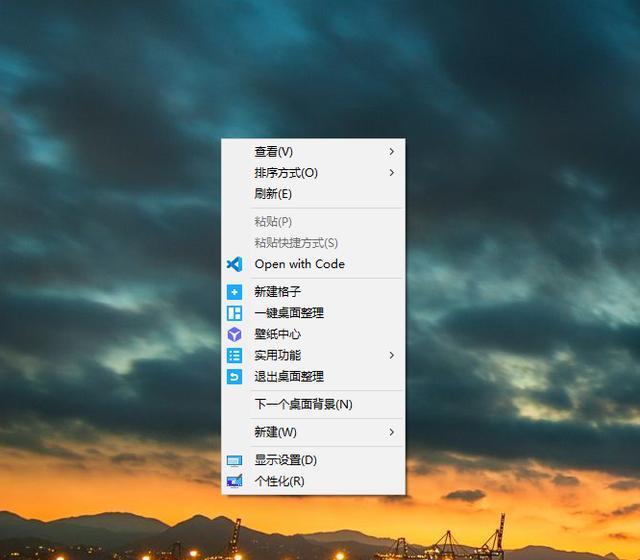The height and width of the screenshot is (560, 640).
Task: Click the Visual Studio Code icon
Action: coord(234,264)
